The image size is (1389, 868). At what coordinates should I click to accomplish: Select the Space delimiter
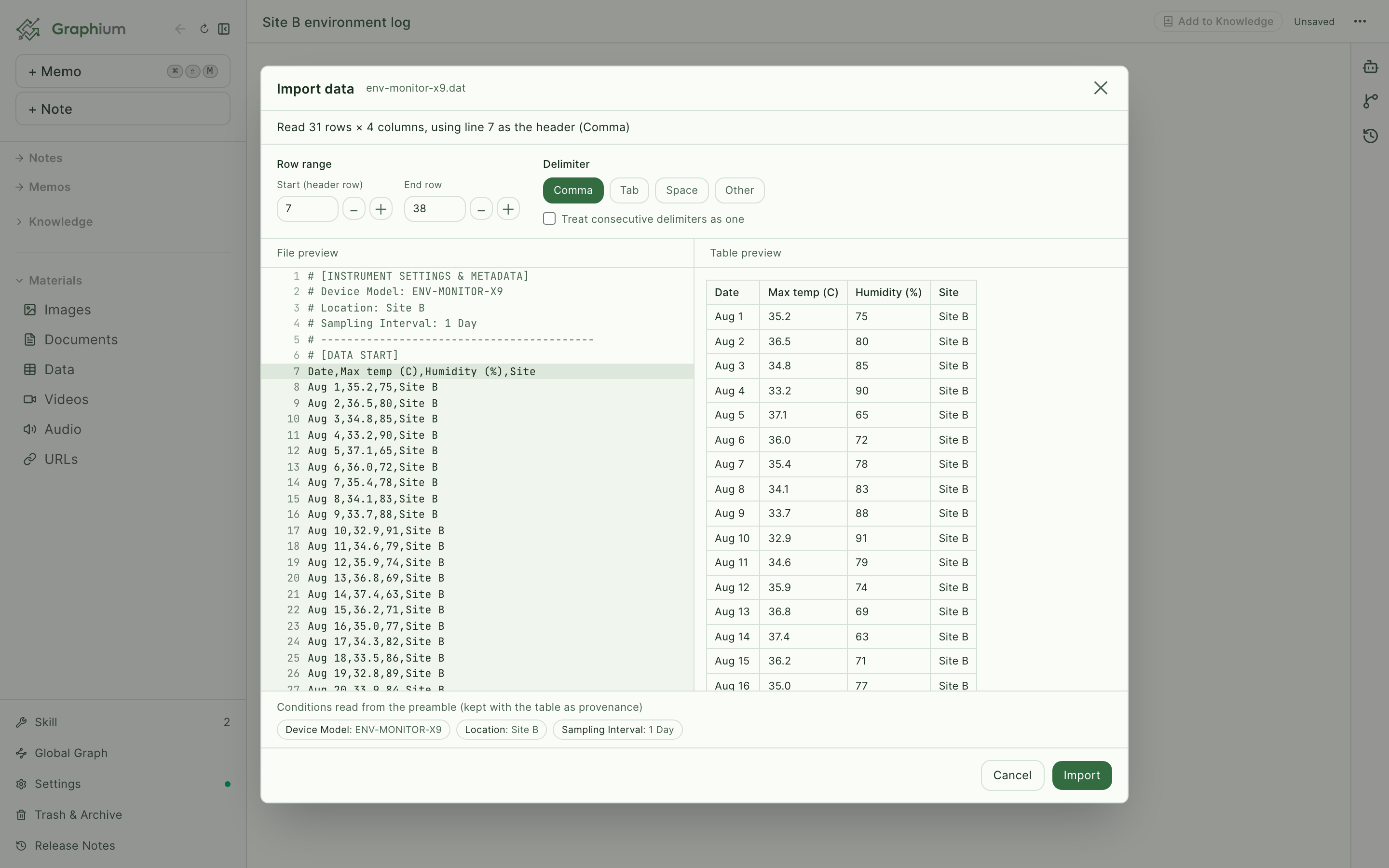[x=682, y=190]
